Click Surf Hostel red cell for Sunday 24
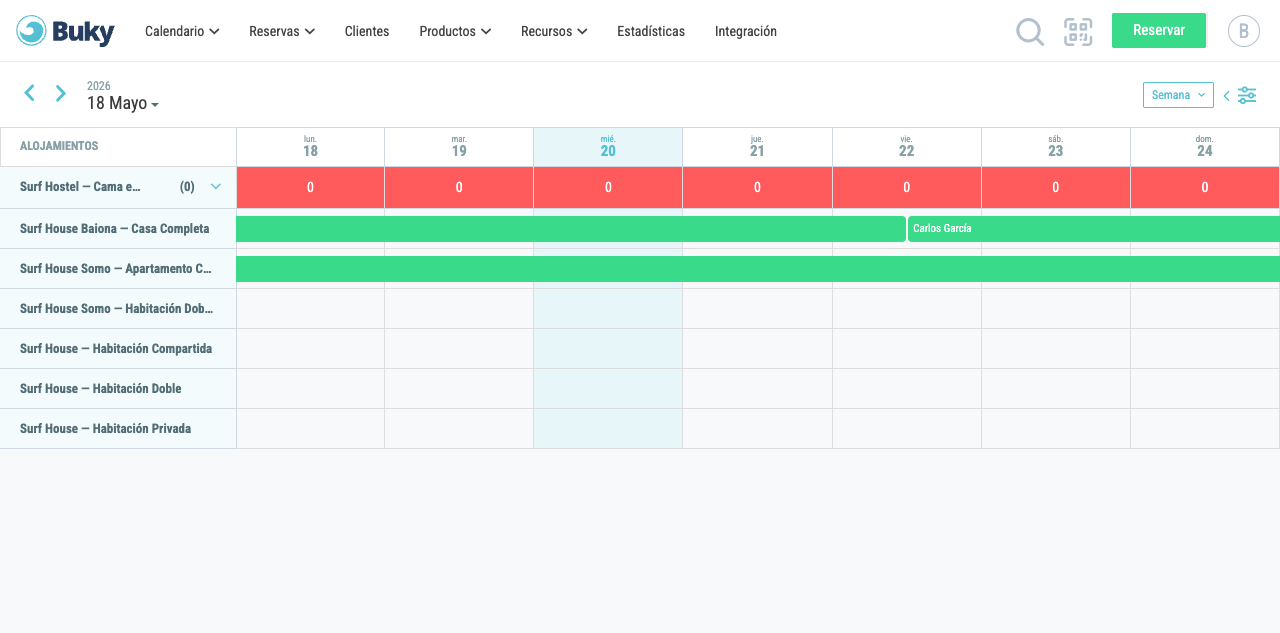Image resolution: width=1280 pixels, height=633 pixels. click(x=1205, y=187)
